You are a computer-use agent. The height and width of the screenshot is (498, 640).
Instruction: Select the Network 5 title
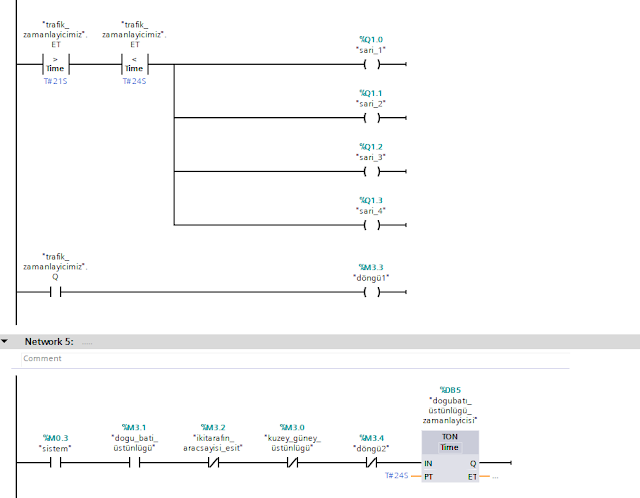49,342
